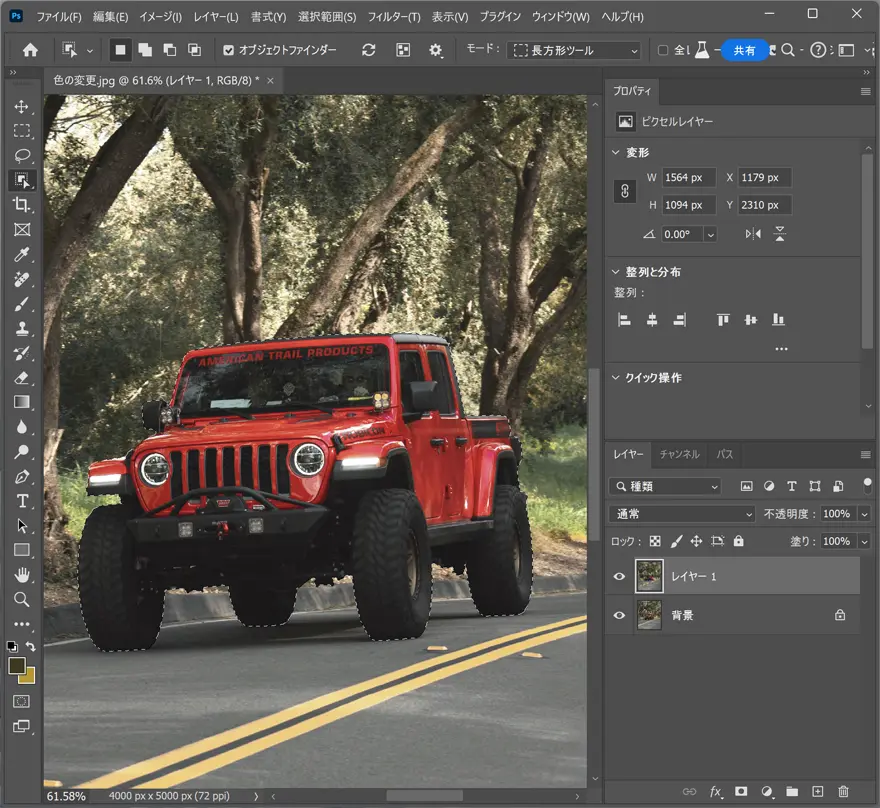The height and width of the screenshot is (808, 880).
Task: Select the Path Selection tool
Action: click(21, 526)
